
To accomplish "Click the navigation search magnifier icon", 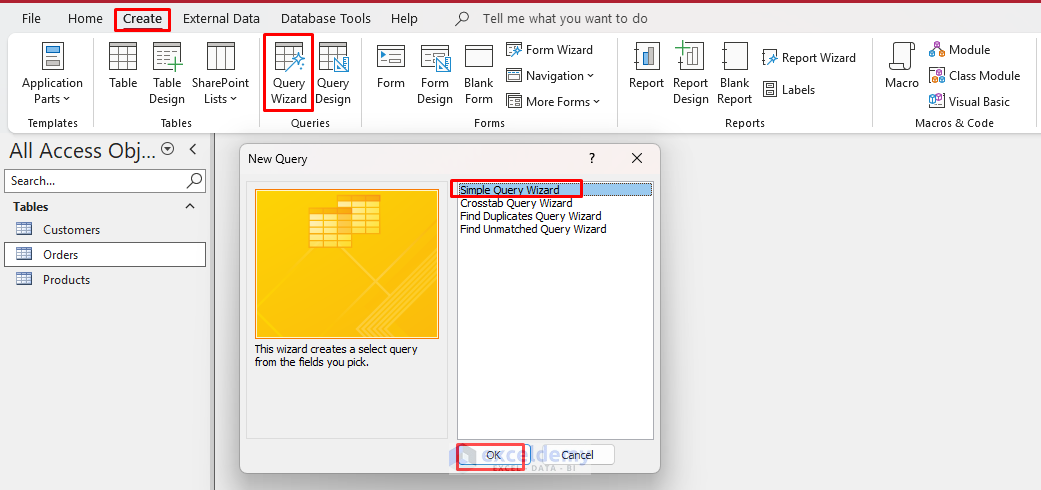I will 195,181.
